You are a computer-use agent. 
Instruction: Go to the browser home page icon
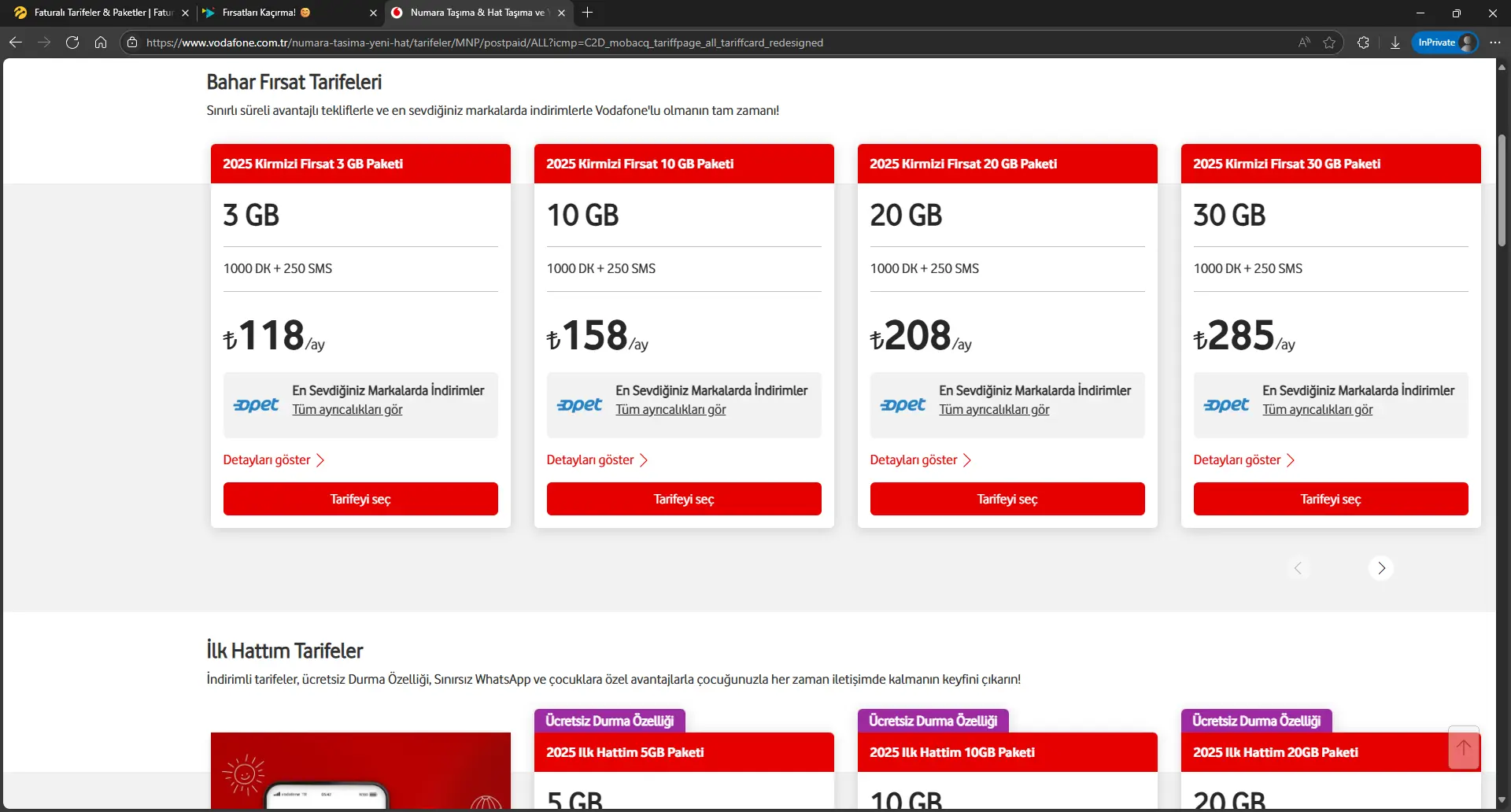101,42
